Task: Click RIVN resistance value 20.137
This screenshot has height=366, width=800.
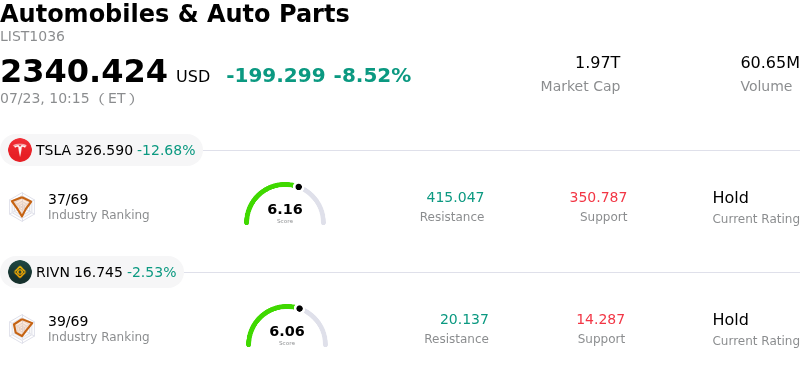Action: pos(464,319)
